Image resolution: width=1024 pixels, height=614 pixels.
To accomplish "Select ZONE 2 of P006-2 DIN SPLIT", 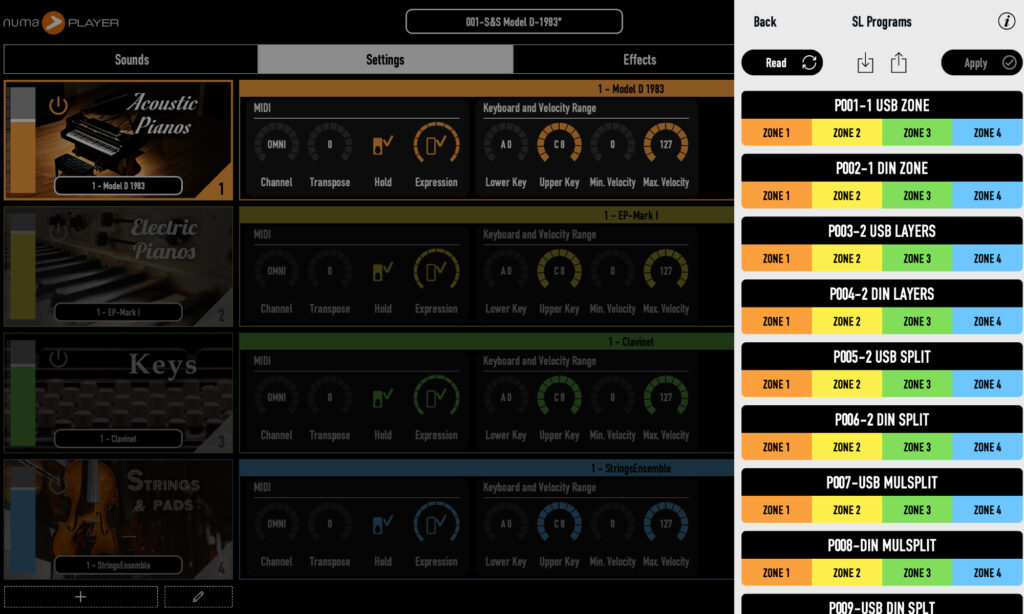I will pyautogui.click(x=847, y=447).
